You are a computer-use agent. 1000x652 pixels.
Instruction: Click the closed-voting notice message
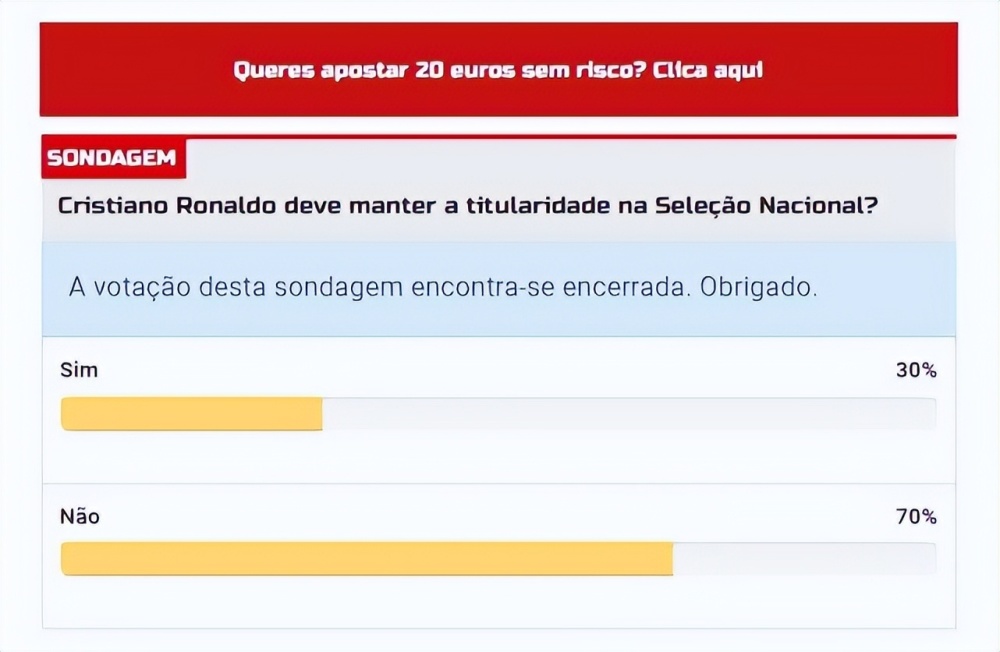click(x=443, y=287)
